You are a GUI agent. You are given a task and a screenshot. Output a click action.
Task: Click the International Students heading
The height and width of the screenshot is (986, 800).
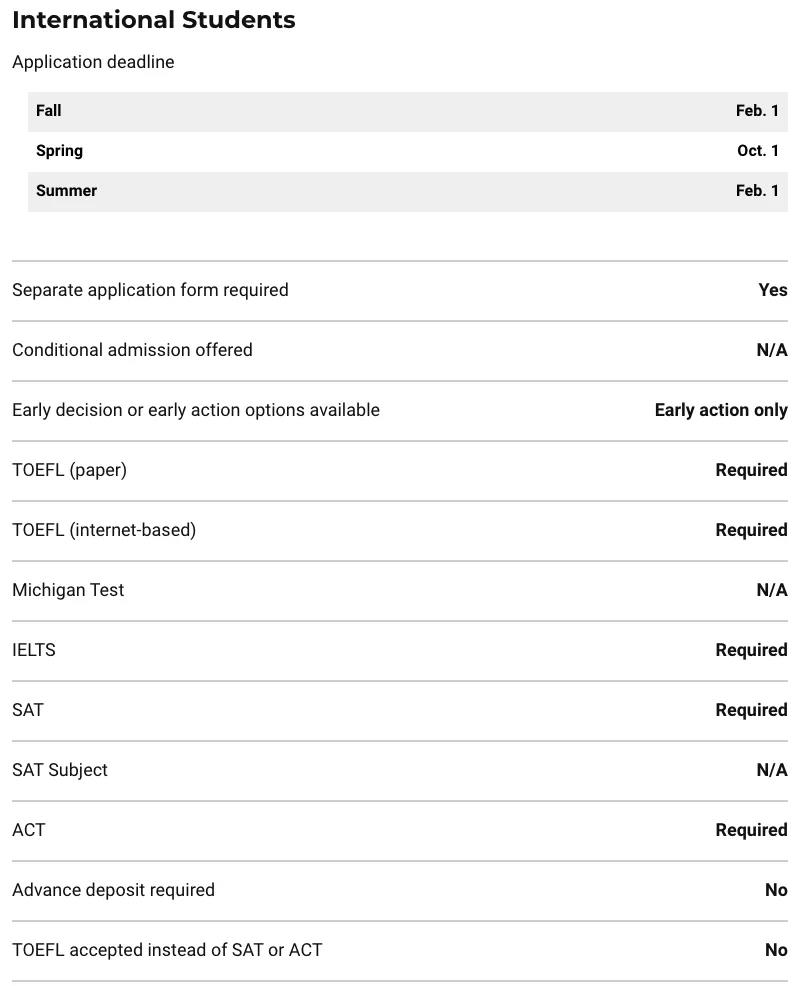154,20
